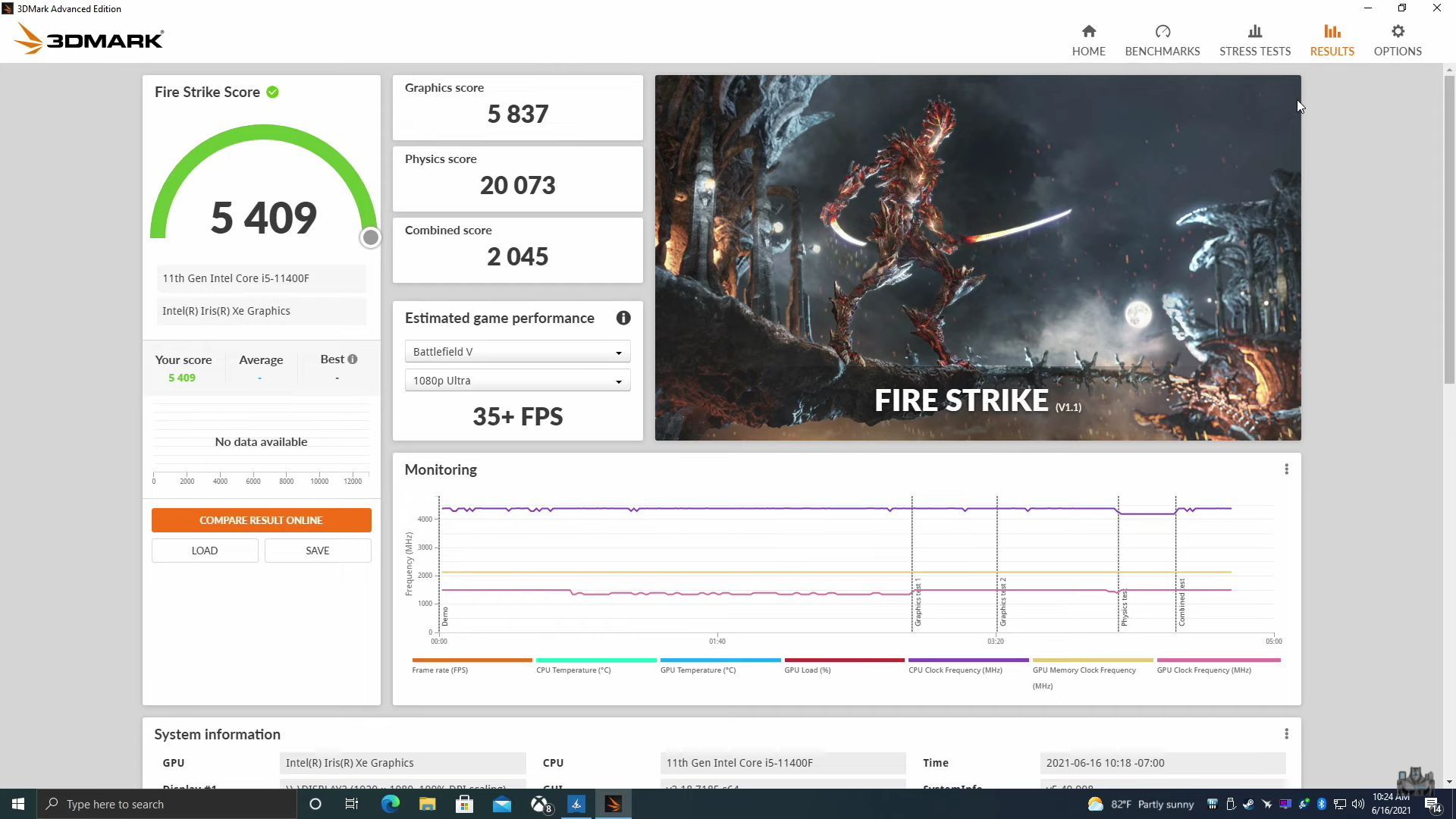
Task: Open the Monitoring panel three-dot menu
Action: [1286, 469]
